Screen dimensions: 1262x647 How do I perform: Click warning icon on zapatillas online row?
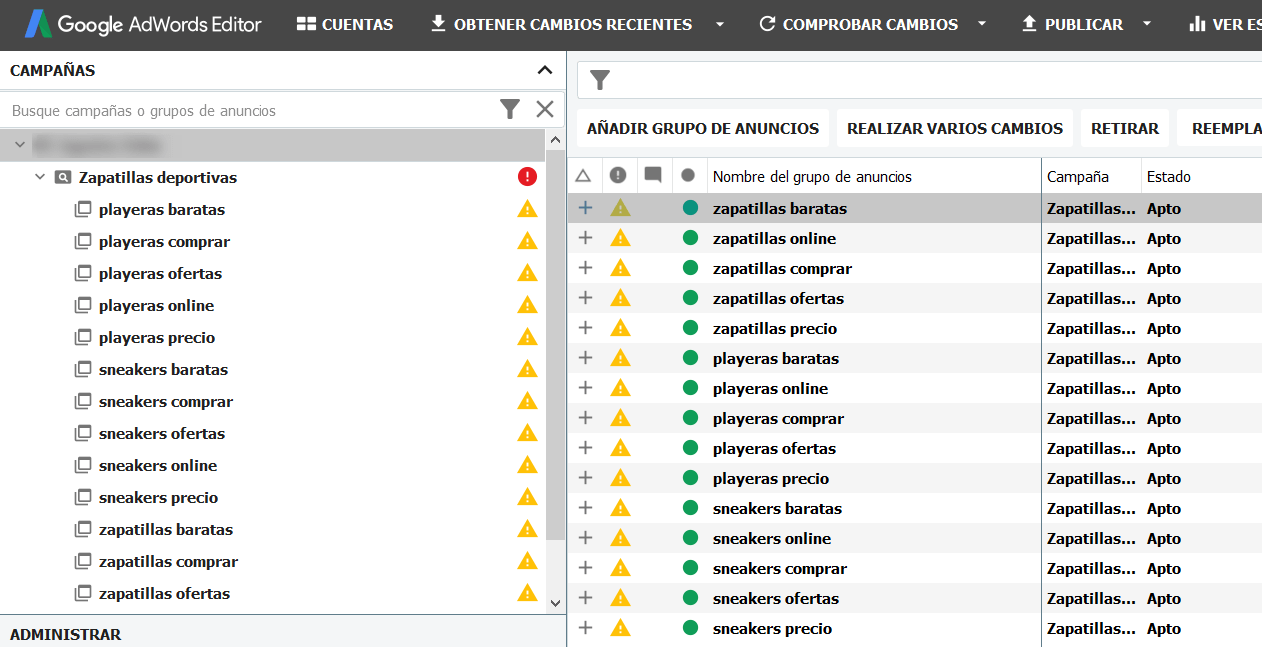620,238
